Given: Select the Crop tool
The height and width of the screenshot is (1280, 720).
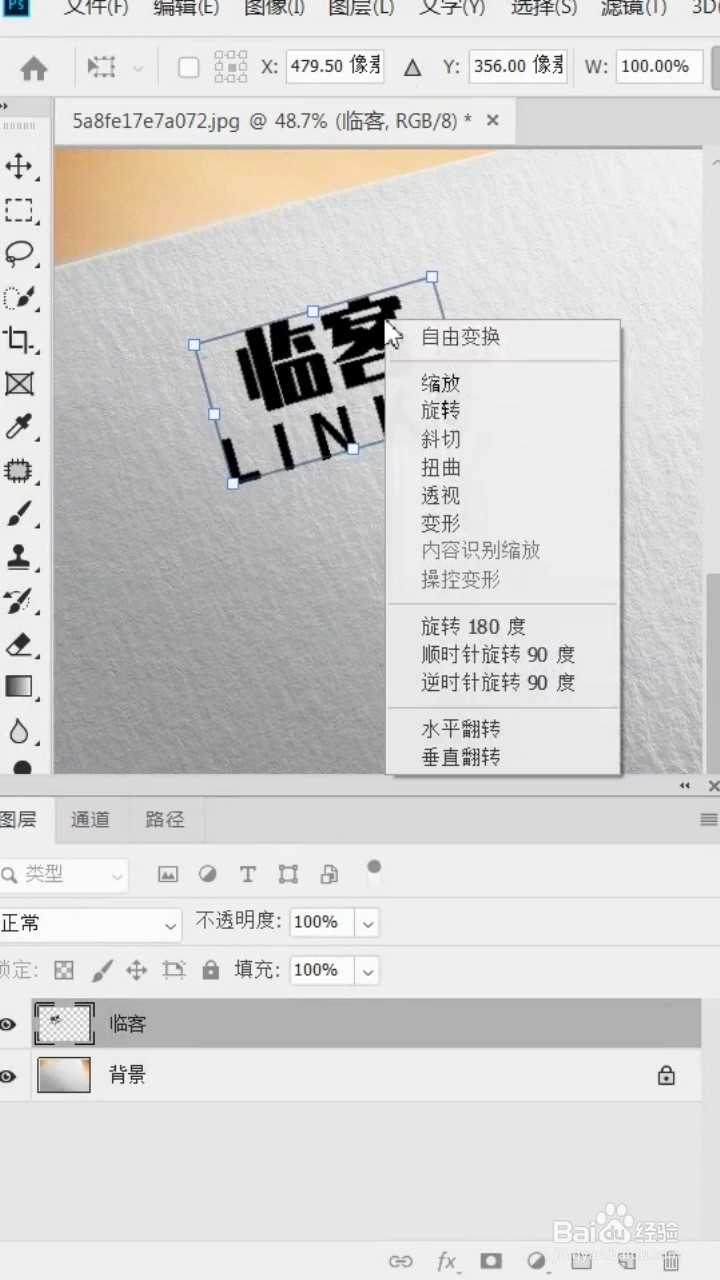Looking at the screenshot, I should pos(19,340).
